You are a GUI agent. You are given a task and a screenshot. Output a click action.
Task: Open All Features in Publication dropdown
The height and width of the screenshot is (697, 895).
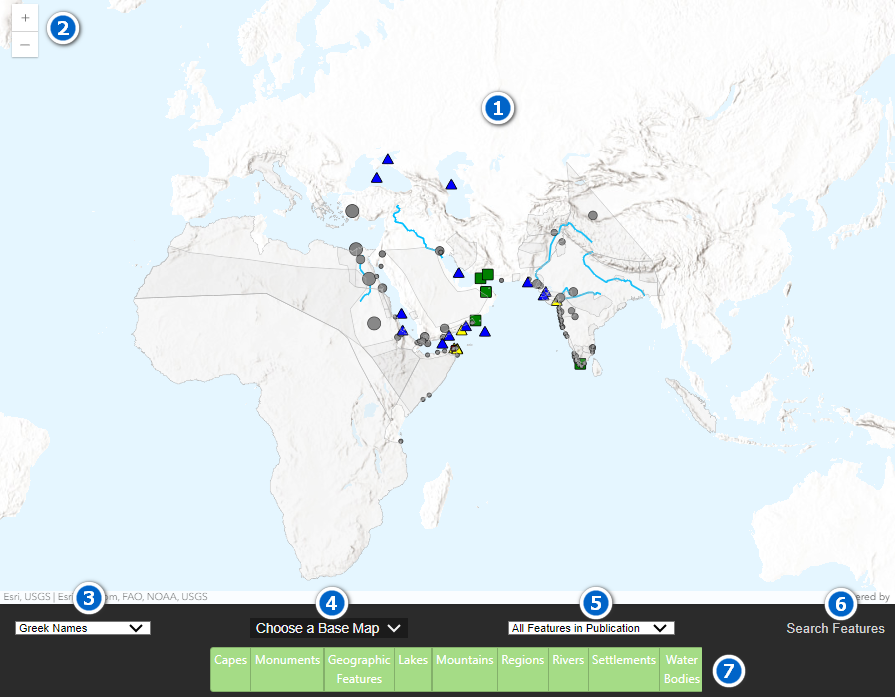click(590, 628)
